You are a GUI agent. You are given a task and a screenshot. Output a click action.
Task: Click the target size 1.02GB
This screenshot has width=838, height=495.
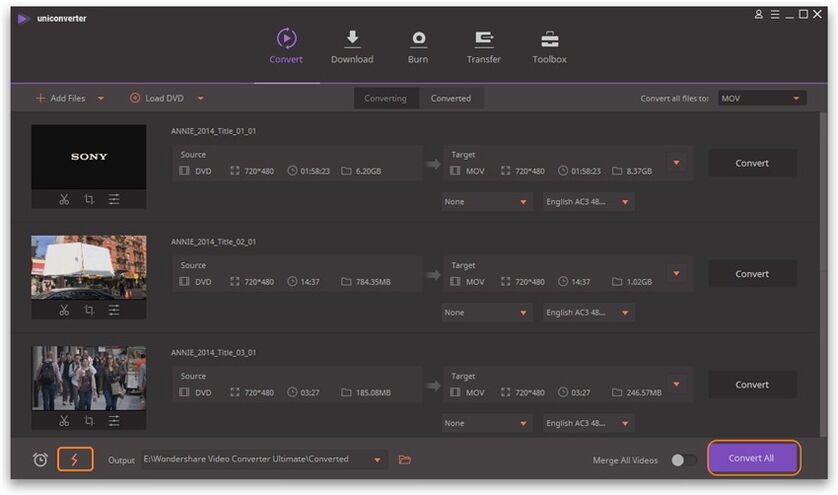[x=639, y=282]
